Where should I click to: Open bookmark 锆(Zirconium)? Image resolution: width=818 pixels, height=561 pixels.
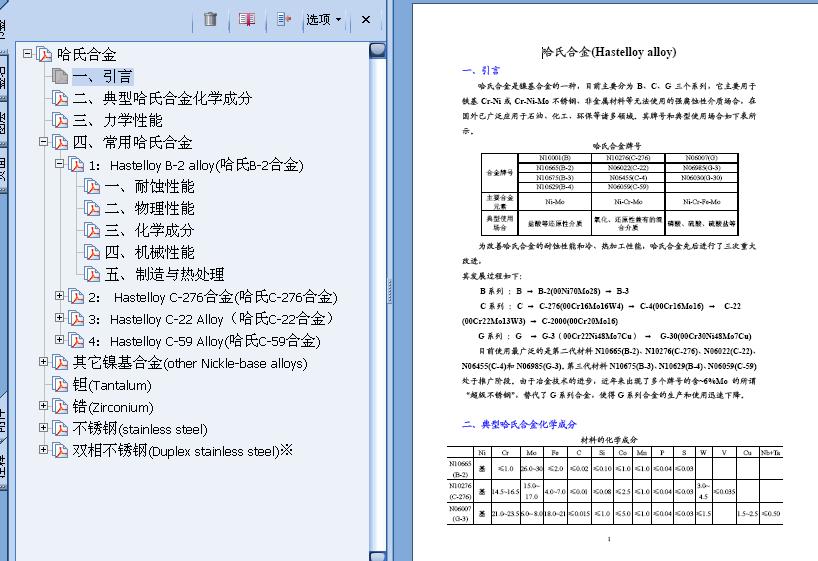[113, 407]
